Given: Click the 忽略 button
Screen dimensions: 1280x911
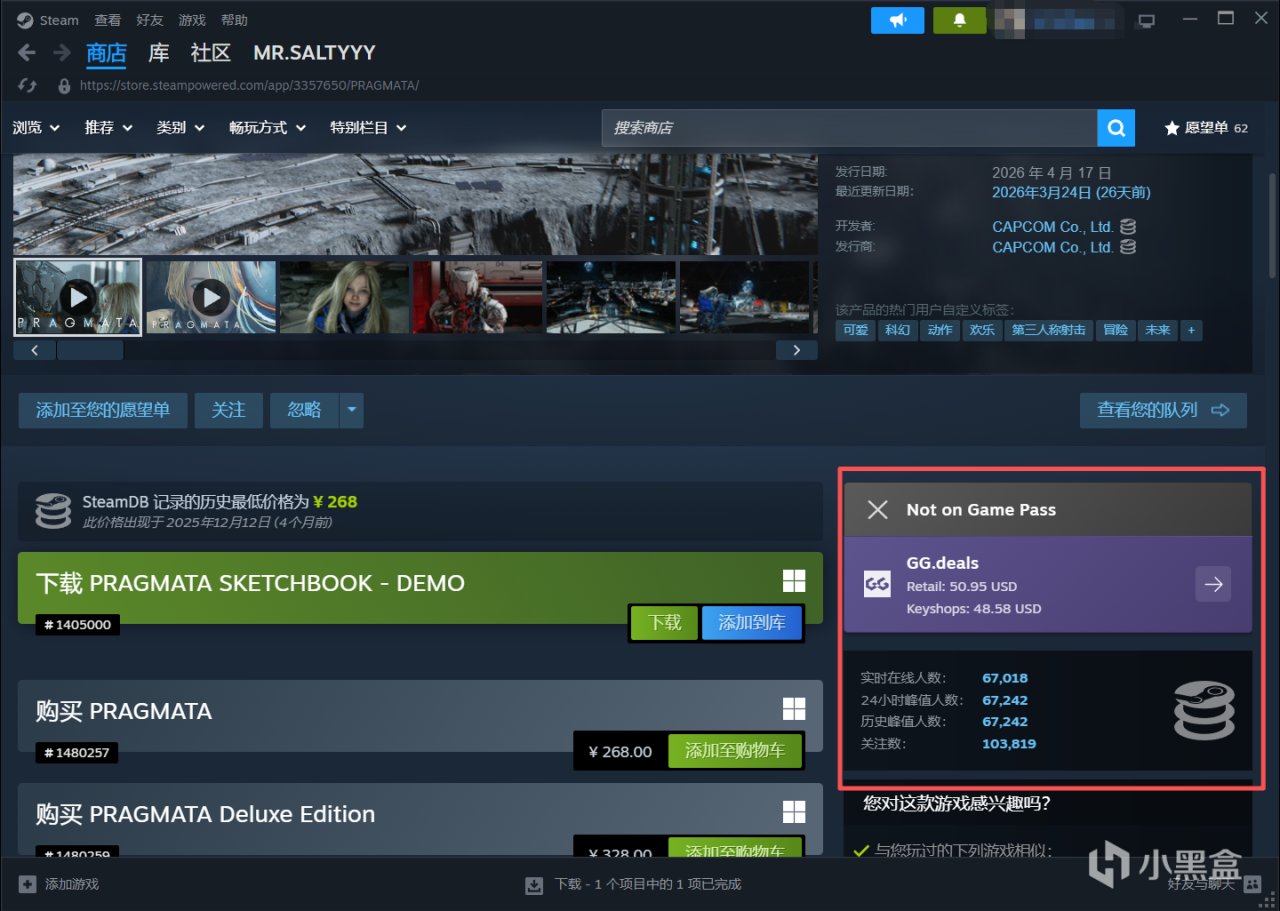Looking at the screenshot, I should tap(305, 410).
